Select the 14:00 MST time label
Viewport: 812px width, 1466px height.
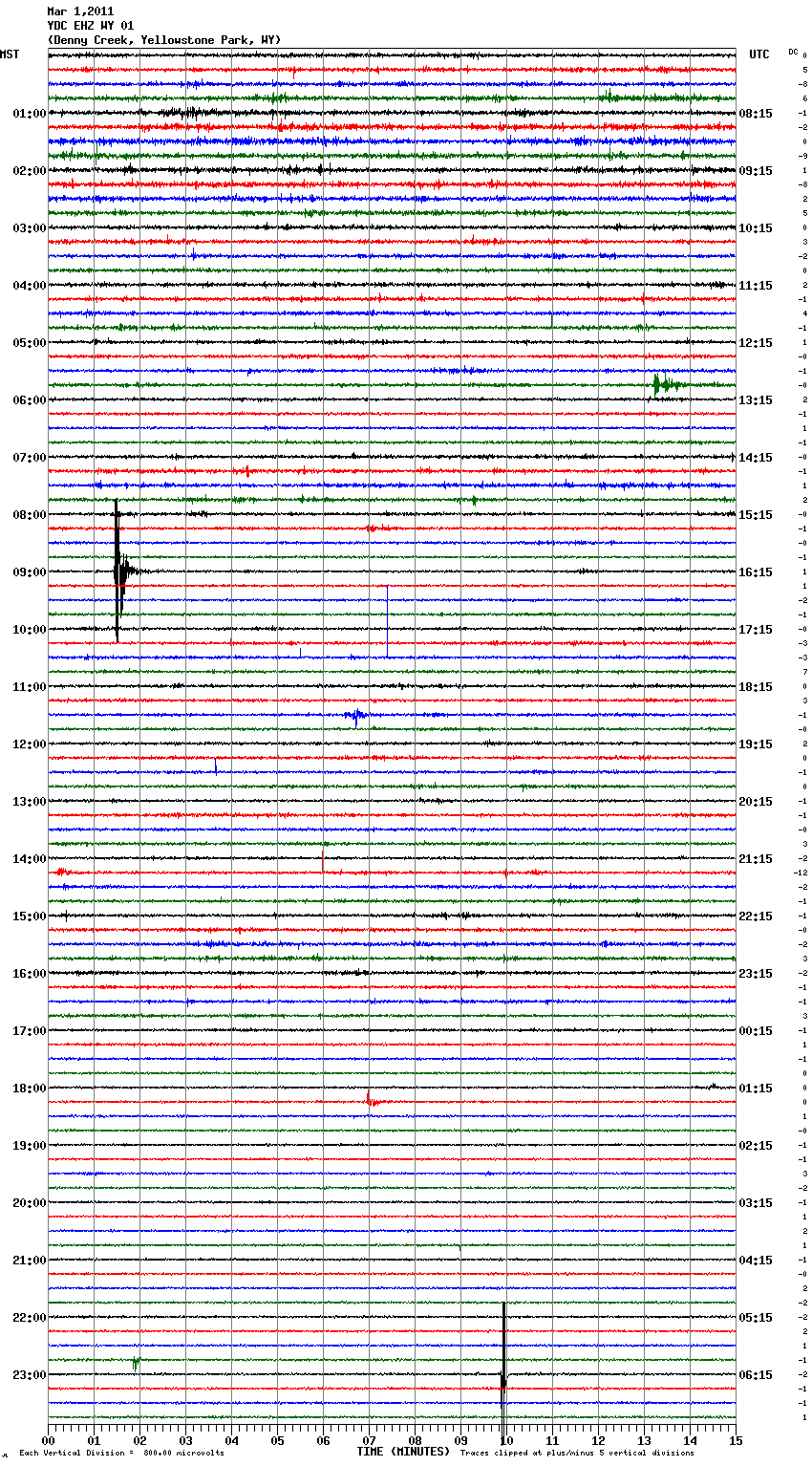30,859
